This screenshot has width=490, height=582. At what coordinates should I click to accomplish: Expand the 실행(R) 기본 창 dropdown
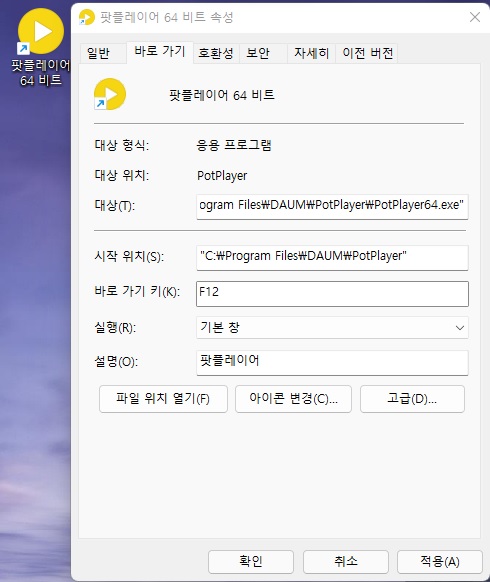[332, 327]
